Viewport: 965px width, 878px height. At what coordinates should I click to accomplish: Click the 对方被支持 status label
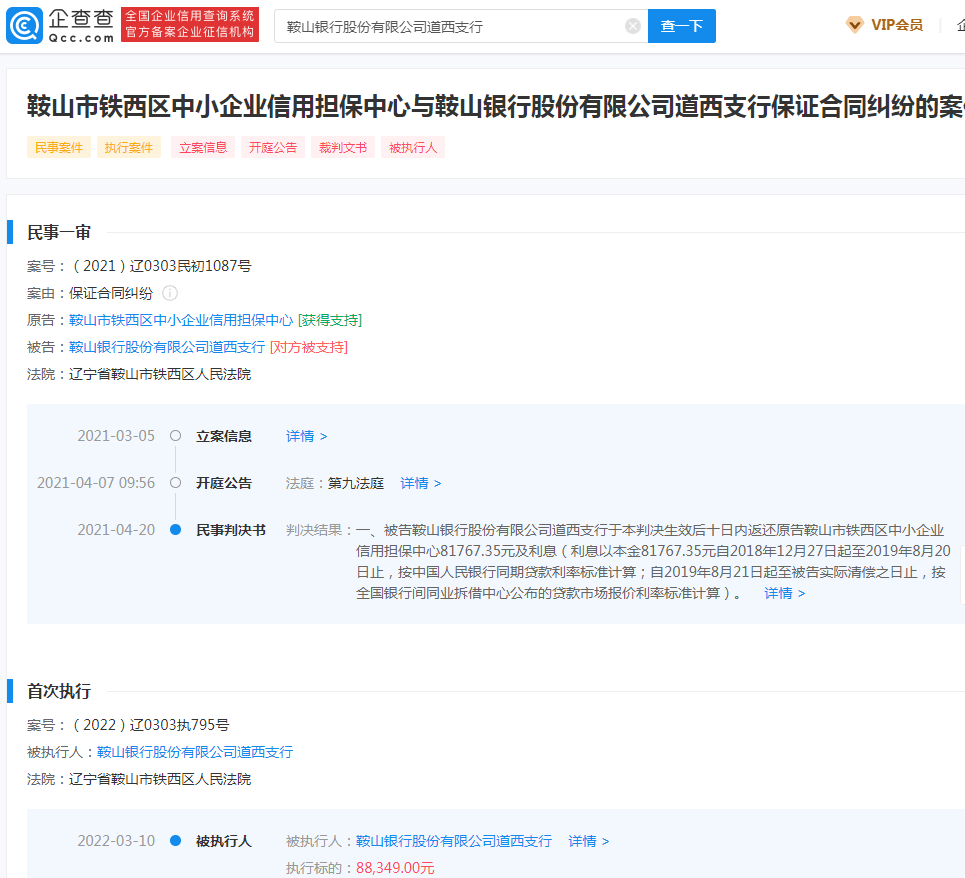309,347
